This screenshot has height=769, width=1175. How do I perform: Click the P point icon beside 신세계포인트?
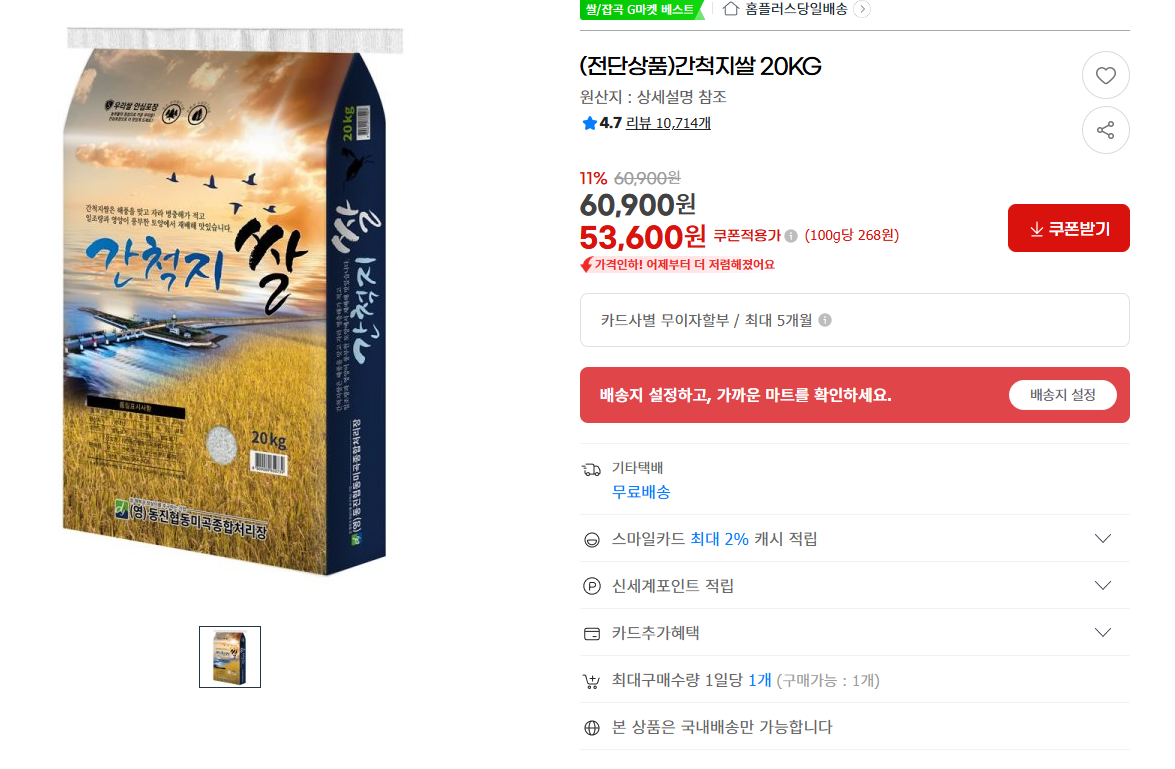coord(591,585)
